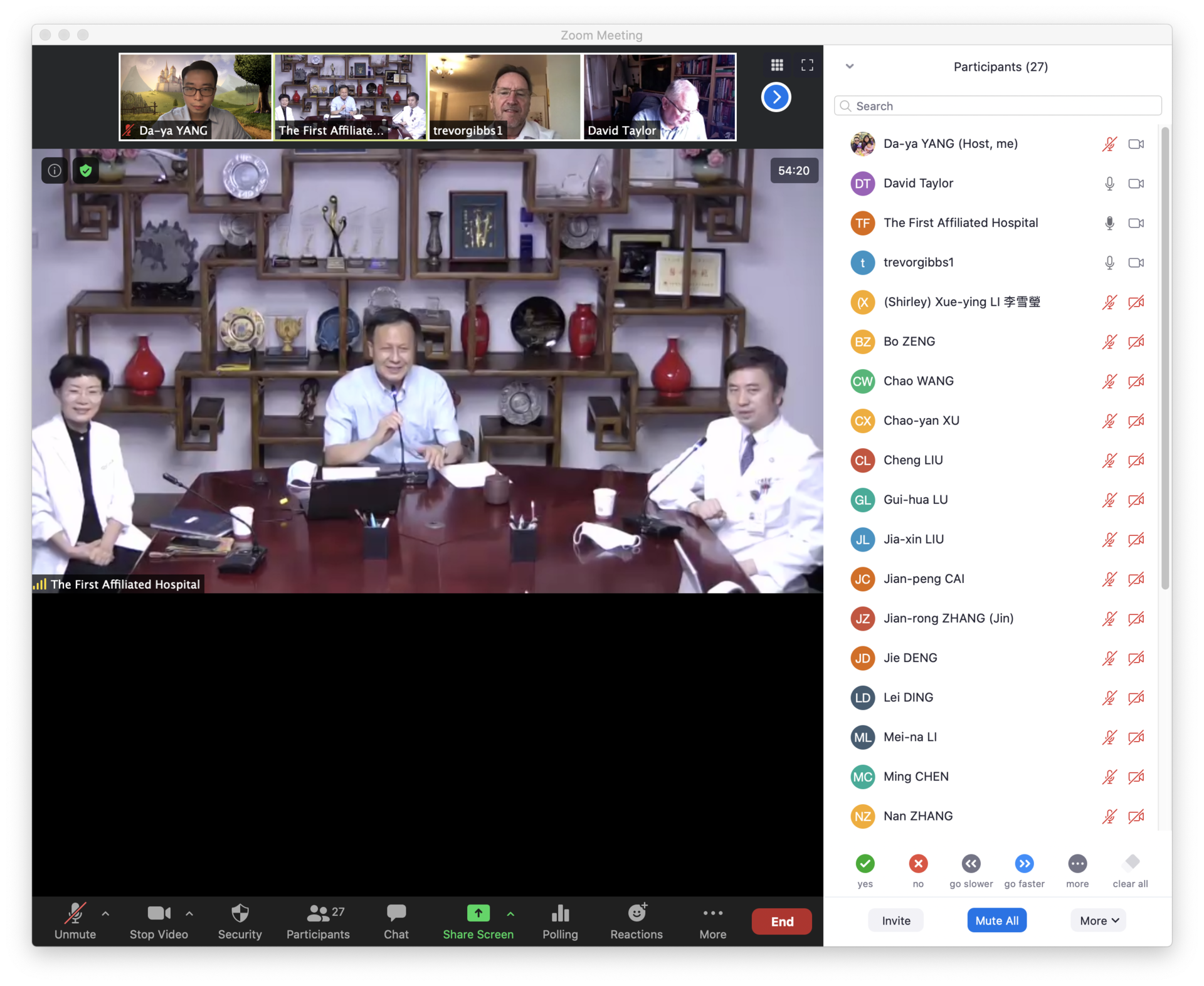Click the green Share Screen icon
The width and height of the screenshot is (1204, 986).
[x=478, y=913]
